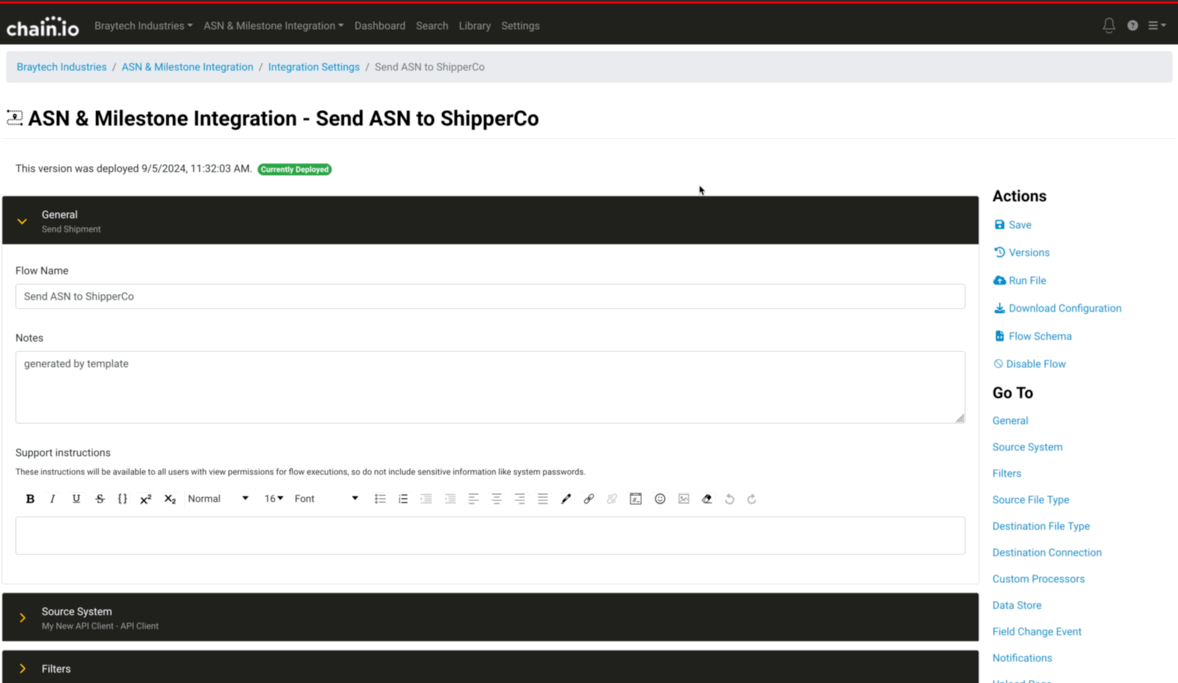Image resolution: width=1178 pixels, height=683 pixels.
Task: Click the Flow Name input field
Action: 490,296
